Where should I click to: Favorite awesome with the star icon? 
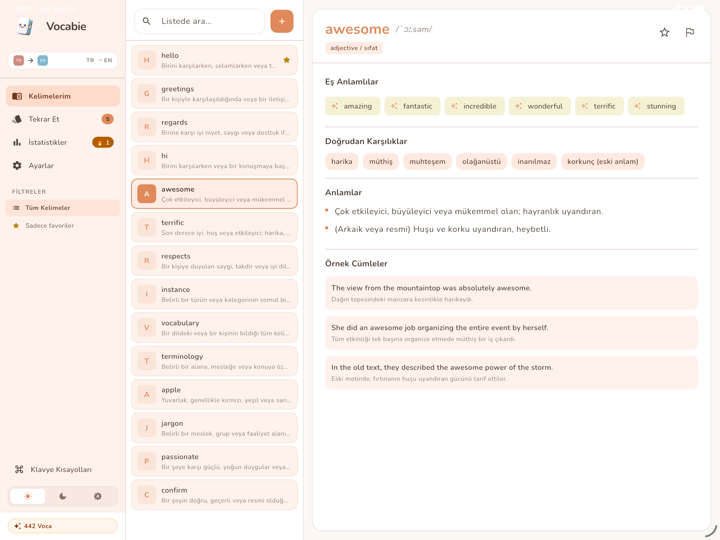(664, 32)
